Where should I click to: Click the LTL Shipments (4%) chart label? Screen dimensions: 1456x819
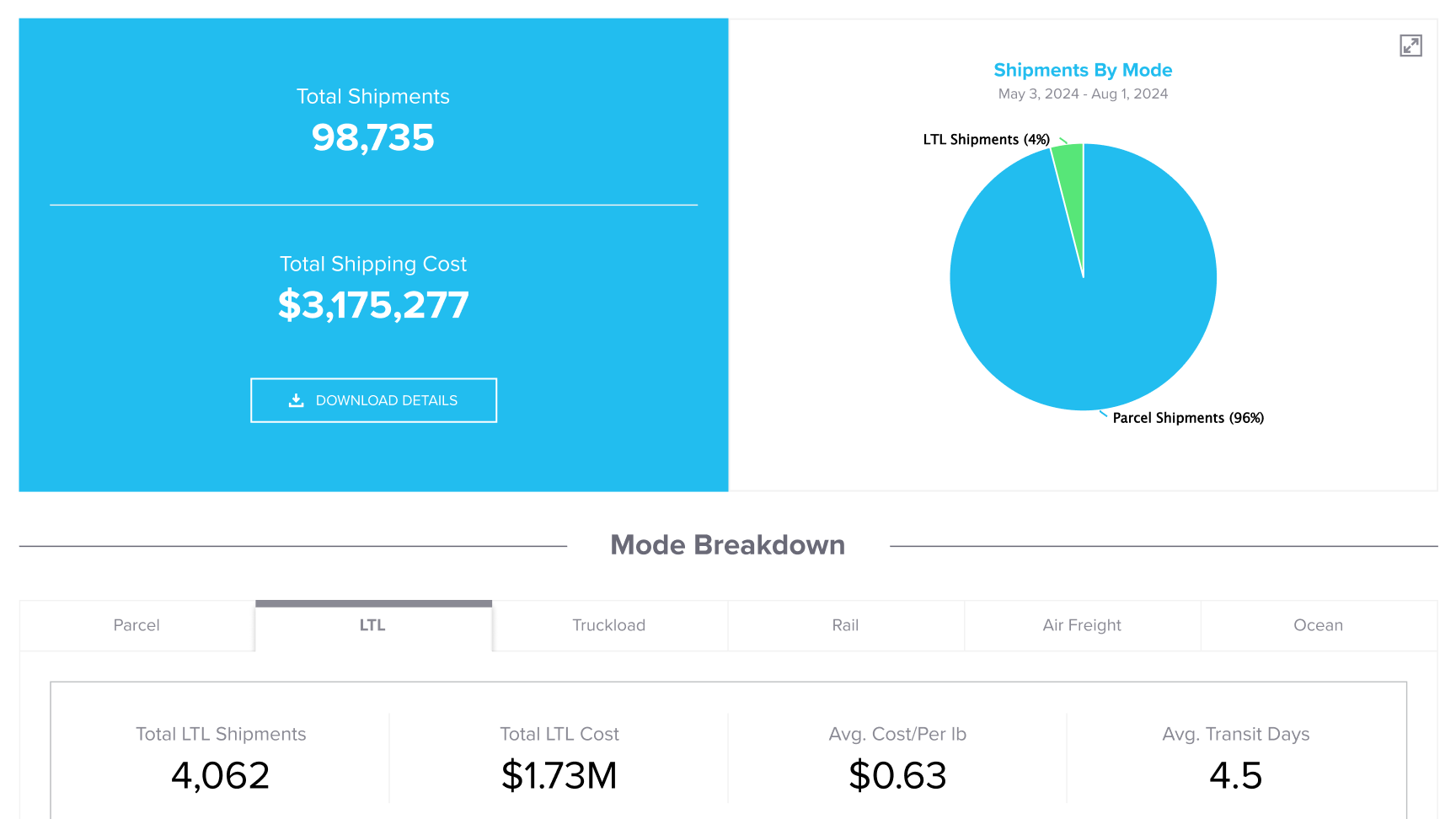986,140
